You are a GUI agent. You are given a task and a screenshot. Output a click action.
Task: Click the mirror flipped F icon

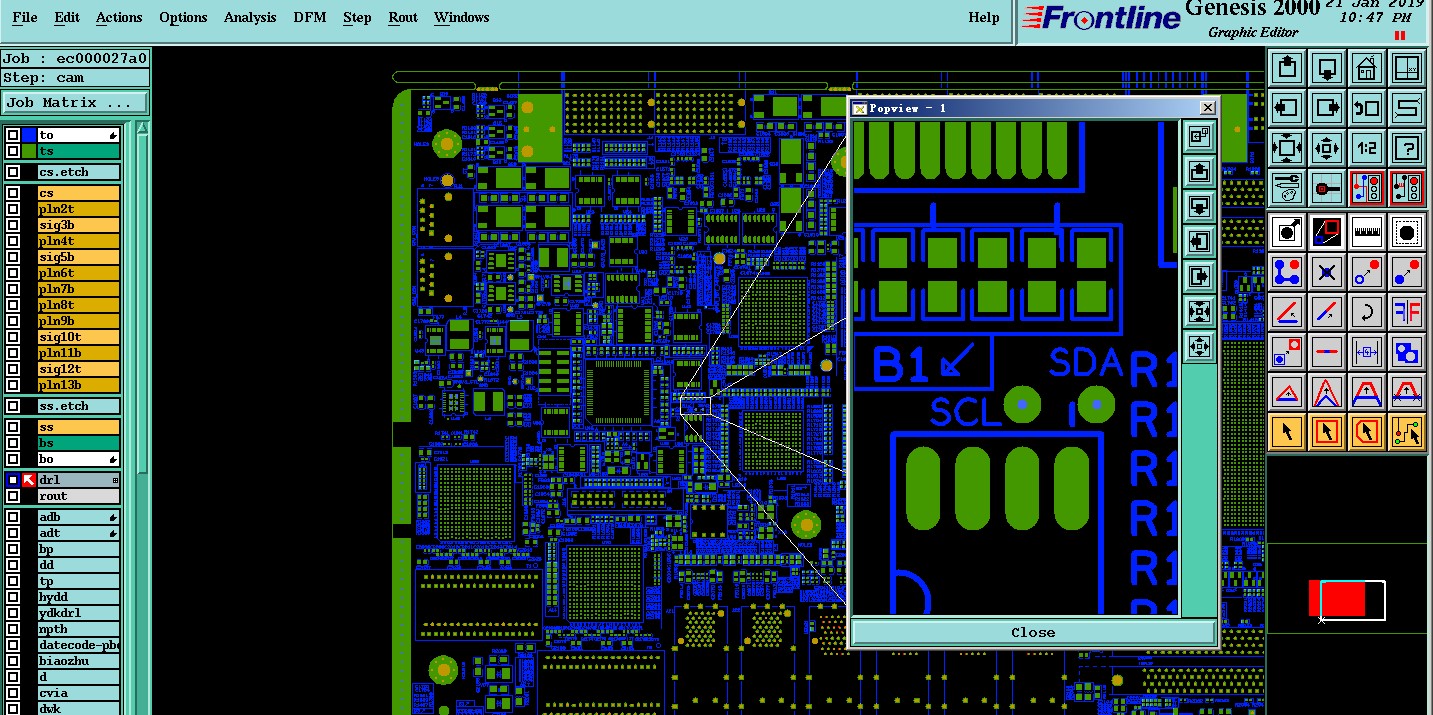point(1407,312)
